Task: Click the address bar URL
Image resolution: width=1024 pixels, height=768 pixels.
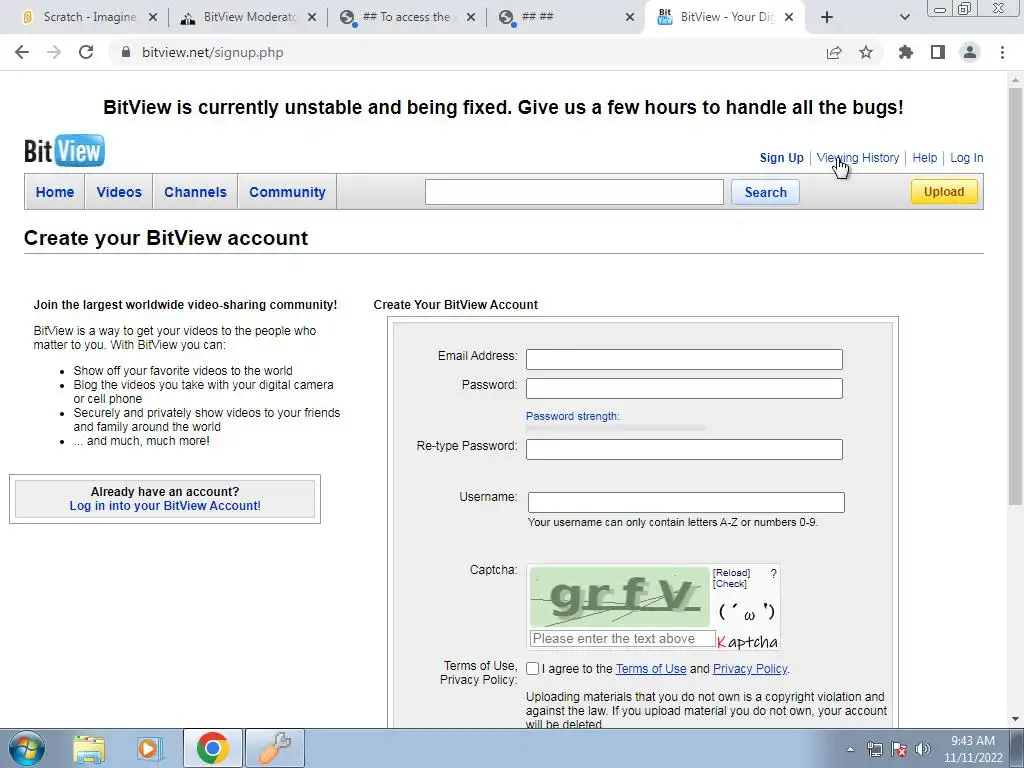Action: point(213,52)
